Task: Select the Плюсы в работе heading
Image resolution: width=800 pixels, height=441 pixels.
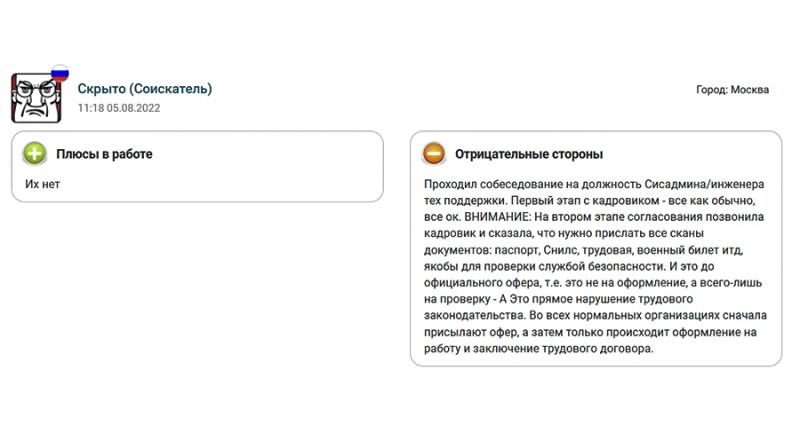Action: (x=104, y=154)
